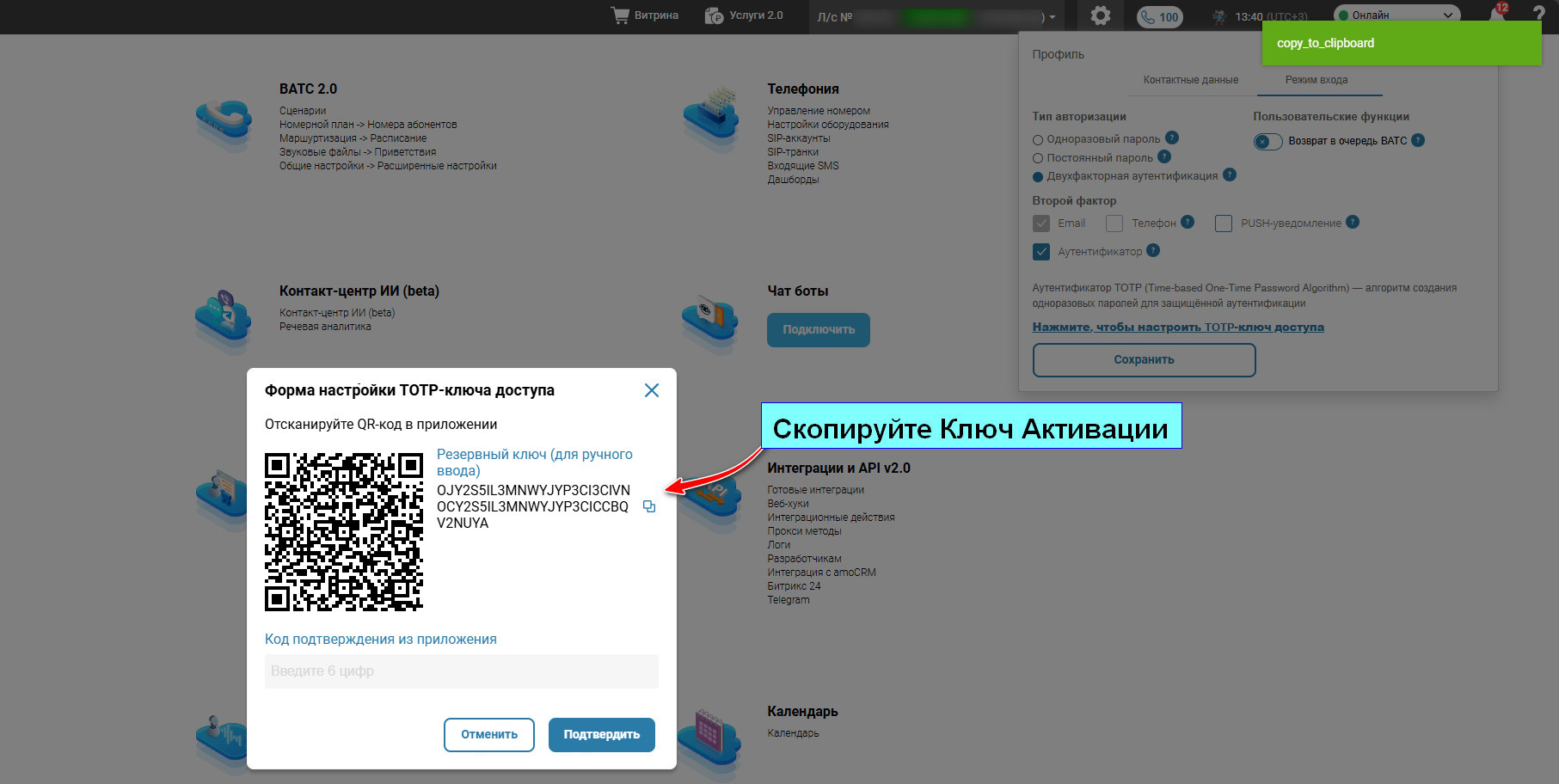This screenshot has width=1559, height=784.
Task: Open Звуковые файлы -> Приветствия link
Action: 358,152
